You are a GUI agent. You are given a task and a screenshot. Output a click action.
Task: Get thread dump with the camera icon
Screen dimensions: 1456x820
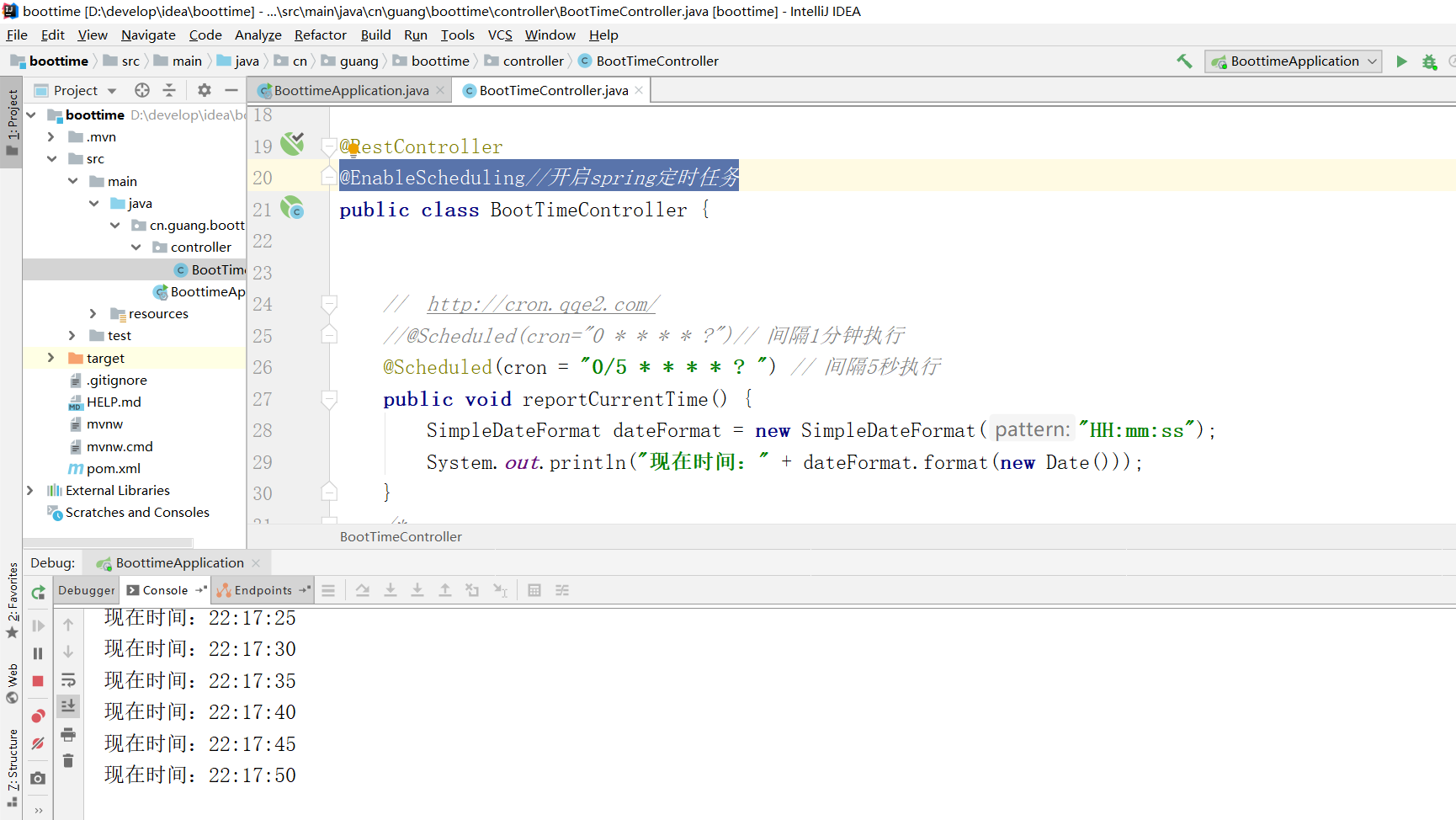pos(38,779)
